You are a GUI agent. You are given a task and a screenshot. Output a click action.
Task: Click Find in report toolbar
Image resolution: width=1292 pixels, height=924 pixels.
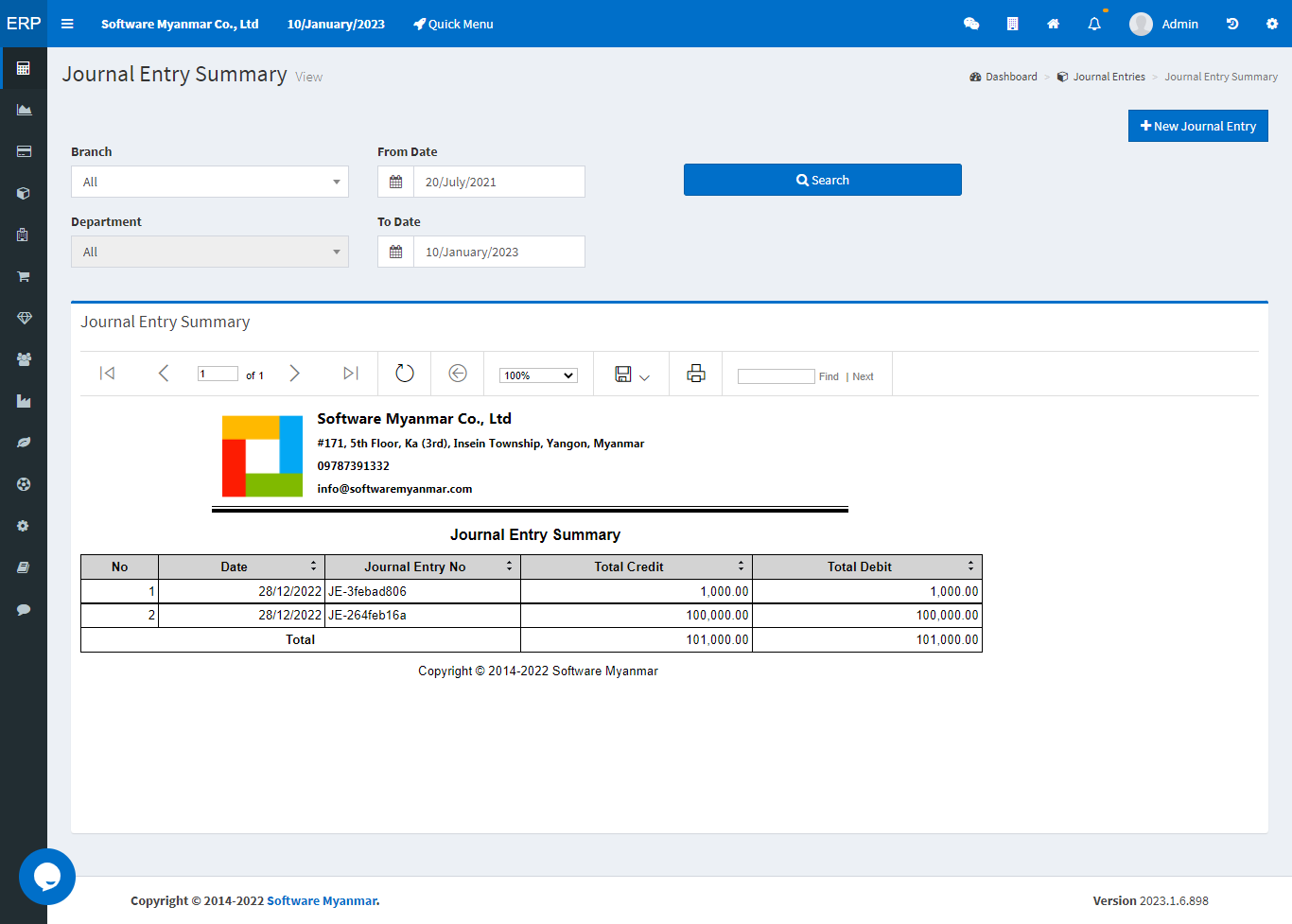tap(829, 376)
